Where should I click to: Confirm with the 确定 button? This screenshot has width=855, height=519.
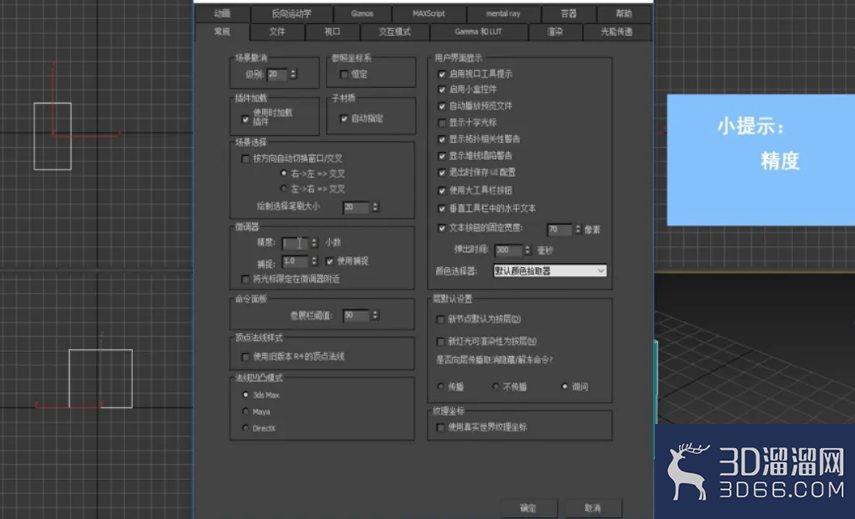[x=528, y=508]
